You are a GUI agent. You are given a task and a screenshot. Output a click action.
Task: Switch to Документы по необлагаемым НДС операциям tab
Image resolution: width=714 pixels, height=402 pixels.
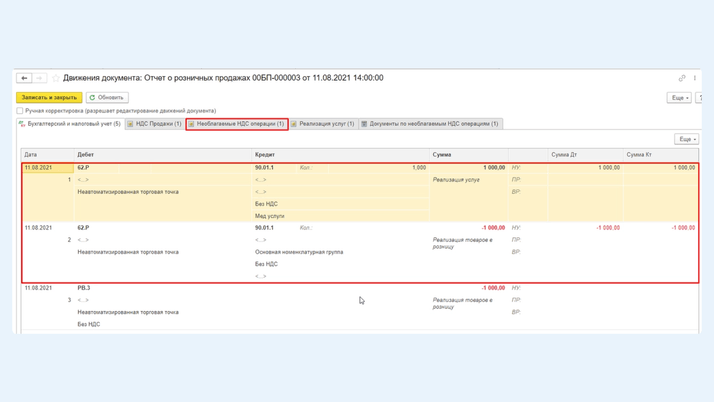point(430,124)
